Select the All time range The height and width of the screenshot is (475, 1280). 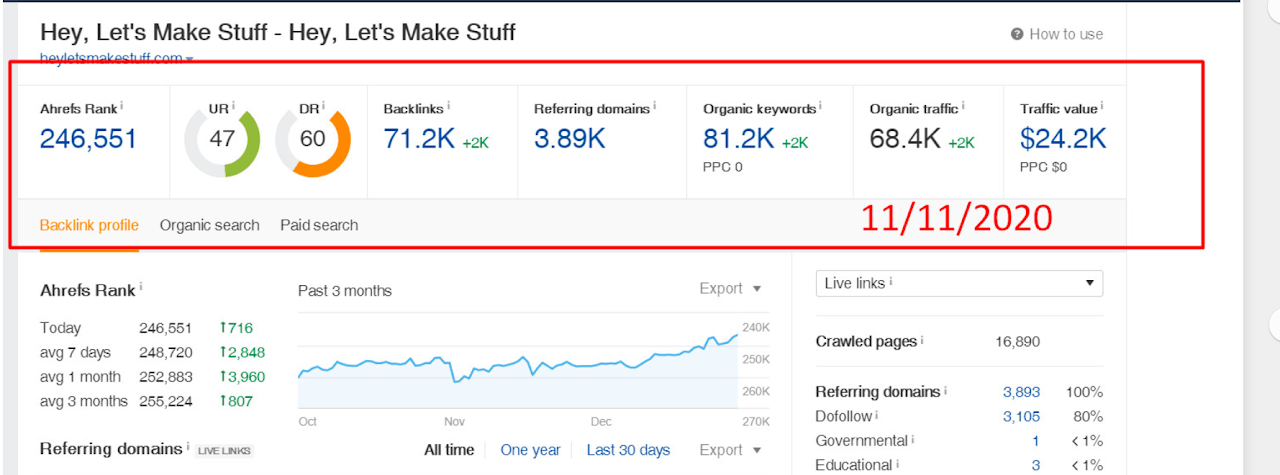tap(449, 450)
